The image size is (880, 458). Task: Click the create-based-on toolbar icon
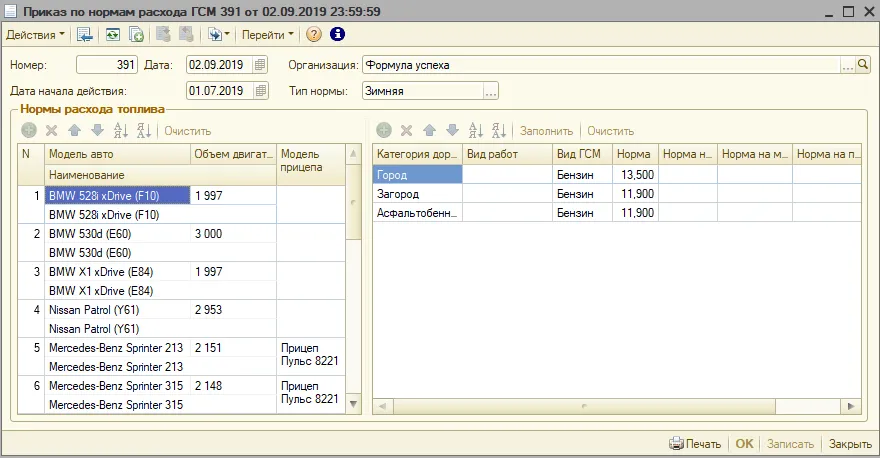(x=218, y=35)
